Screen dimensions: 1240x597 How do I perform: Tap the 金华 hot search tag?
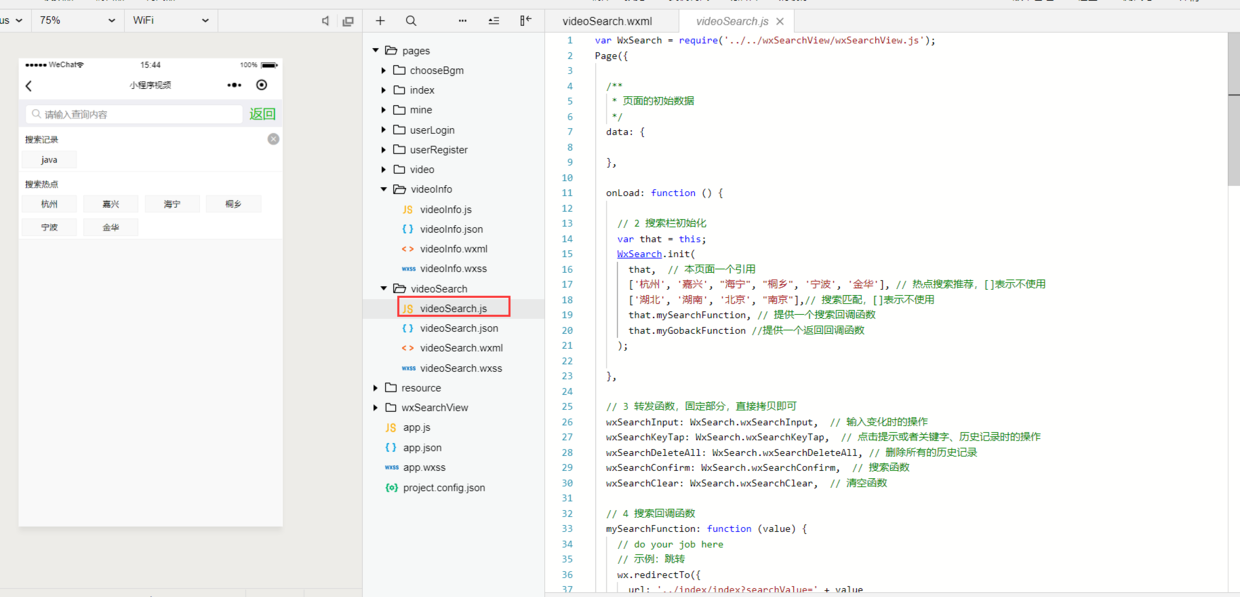pyautogui.click(x=110, y=227)
